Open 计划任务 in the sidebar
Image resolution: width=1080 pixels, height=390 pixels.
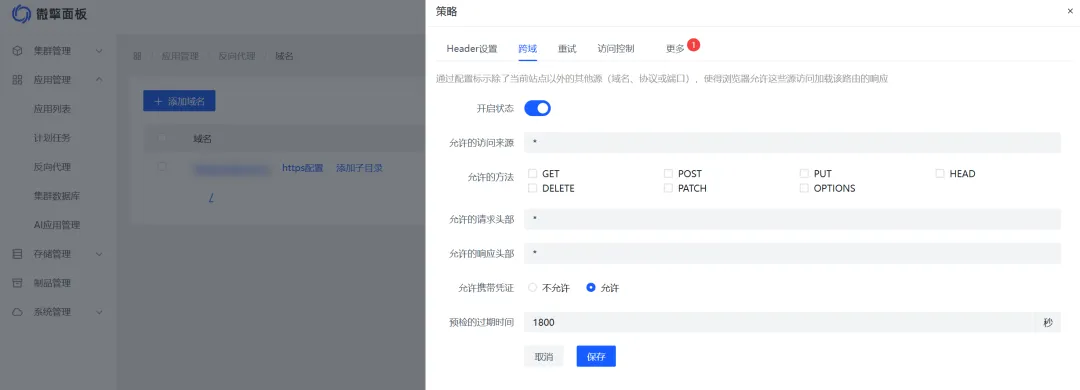pos(52,138)
